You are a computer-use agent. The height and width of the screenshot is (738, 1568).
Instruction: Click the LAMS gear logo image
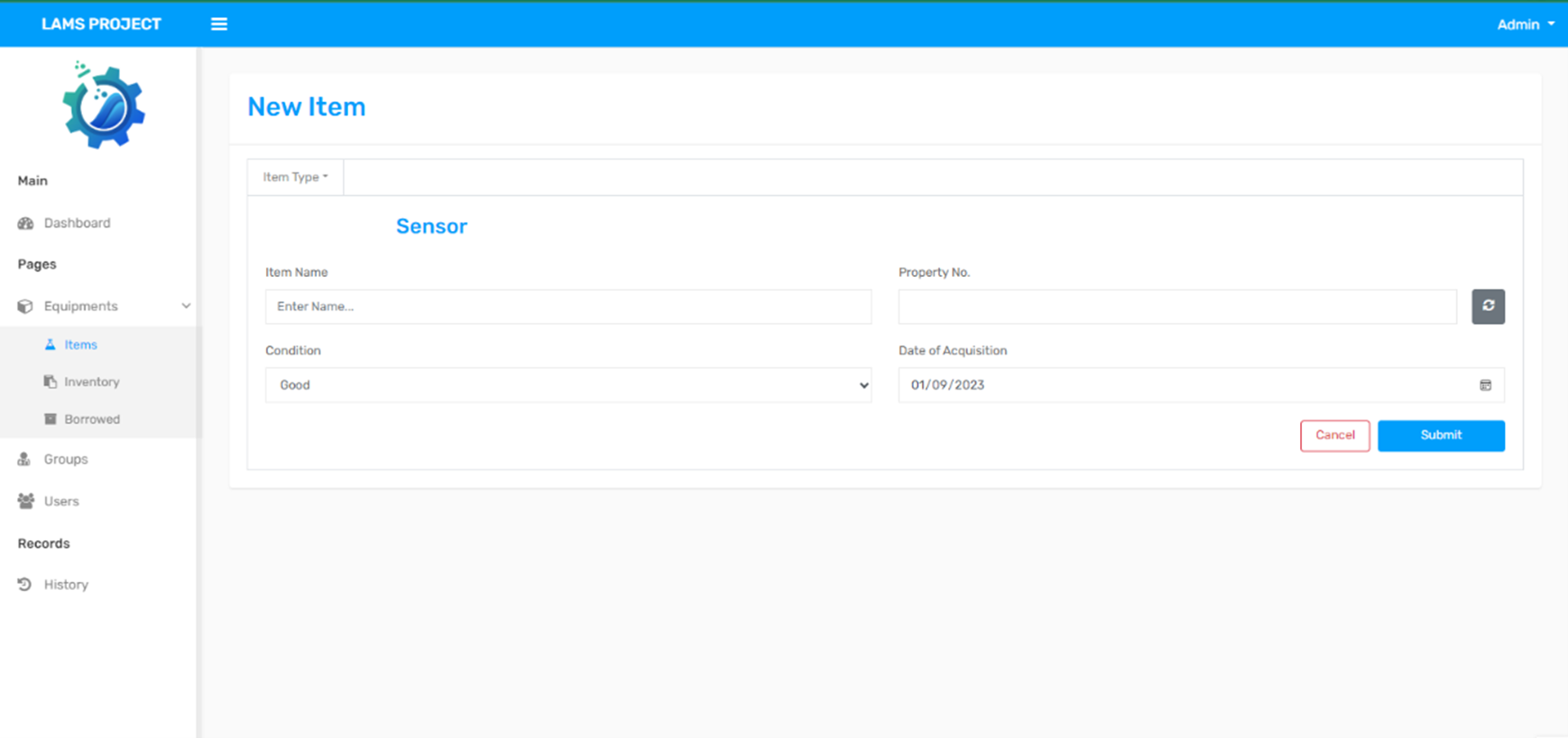103,106
